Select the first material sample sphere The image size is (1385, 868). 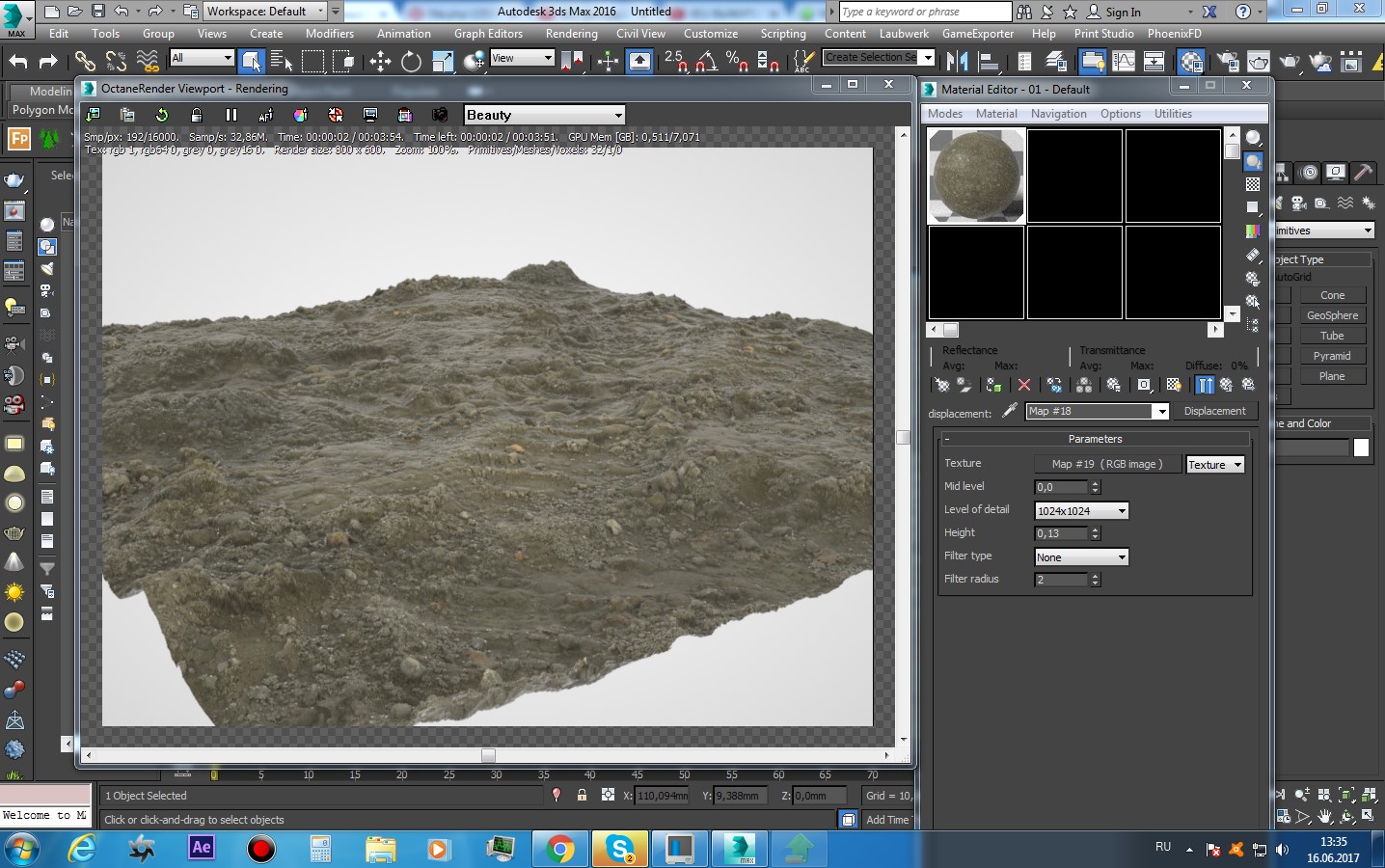point(976,176)
